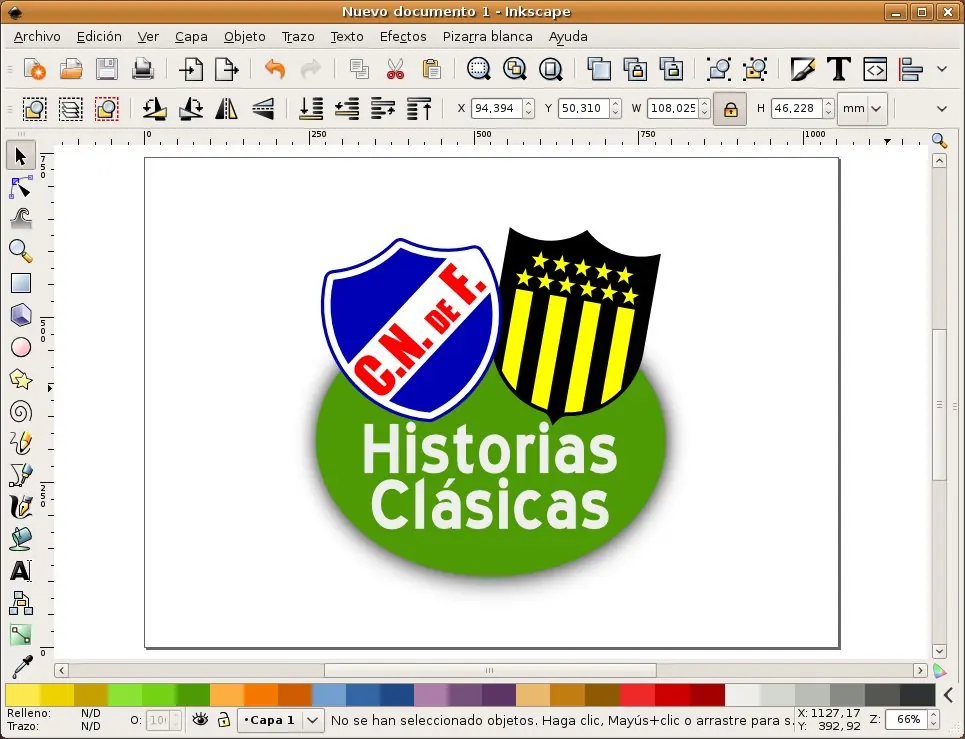Select the Rectangle tool
965x739 pixels.
(x=21, y=283)
